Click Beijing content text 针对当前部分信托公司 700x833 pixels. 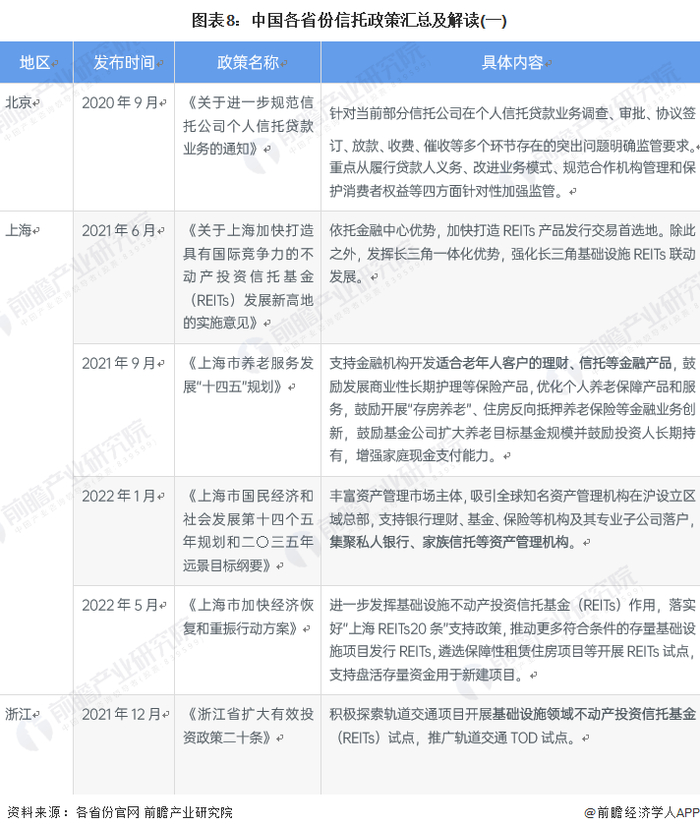point(513,152)
